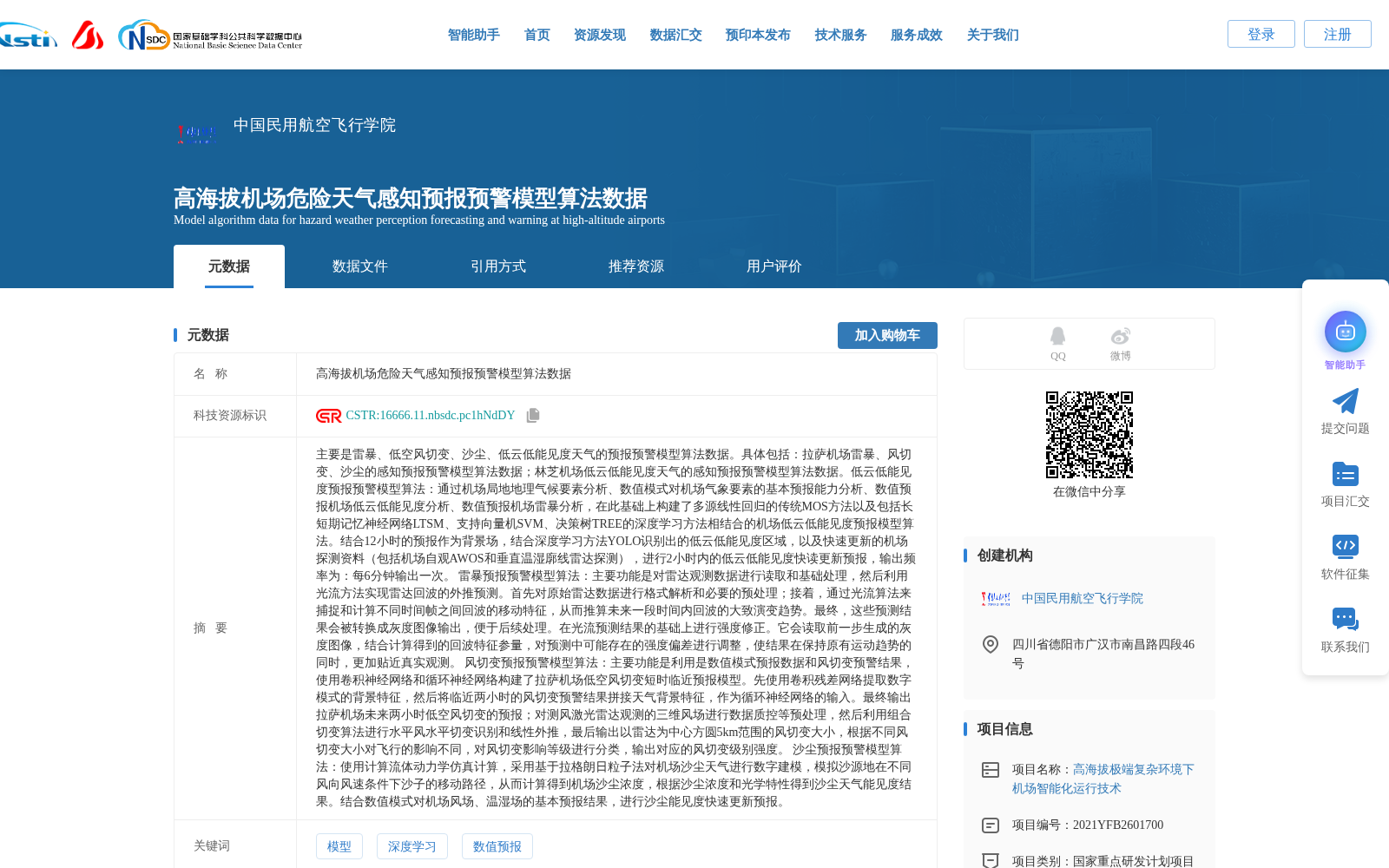Screen dimensions: 1389x868
Task: Select the 元数据 tab
Action: pyautogui.click(x=229, y=266)
